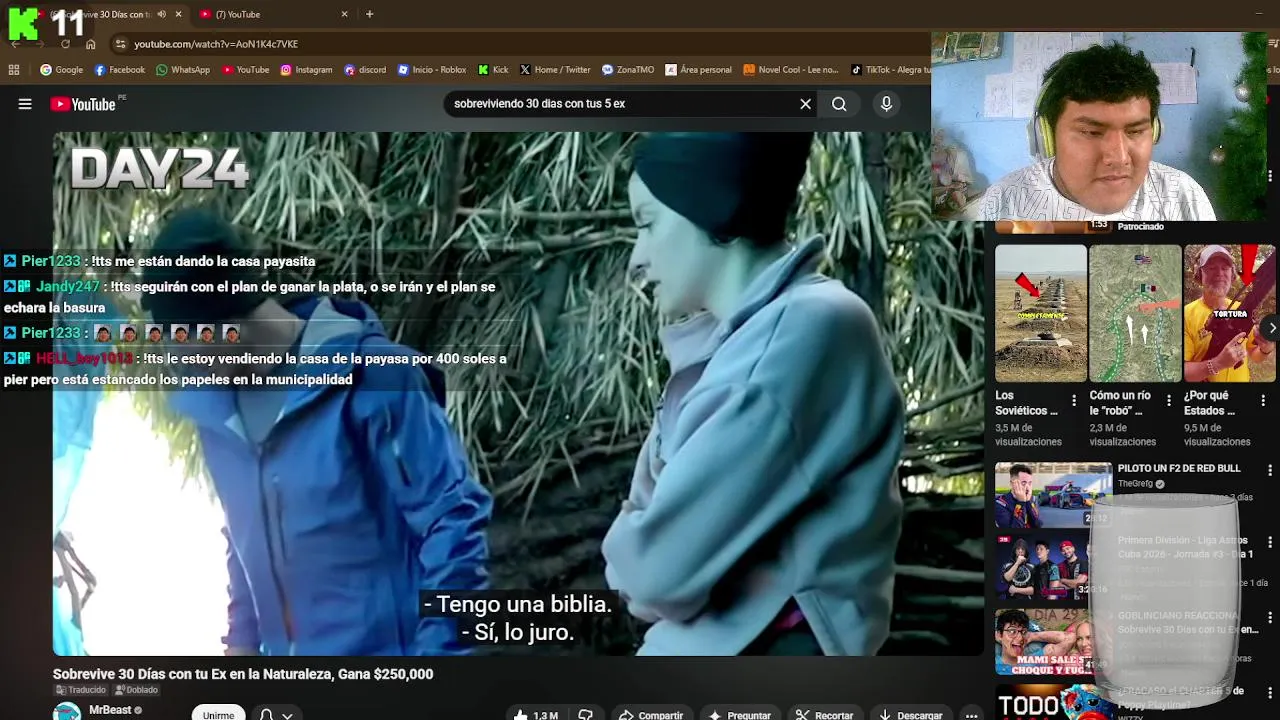Open the TikTok bookmark
This screenshot has height=720, width=1280.
890,70
